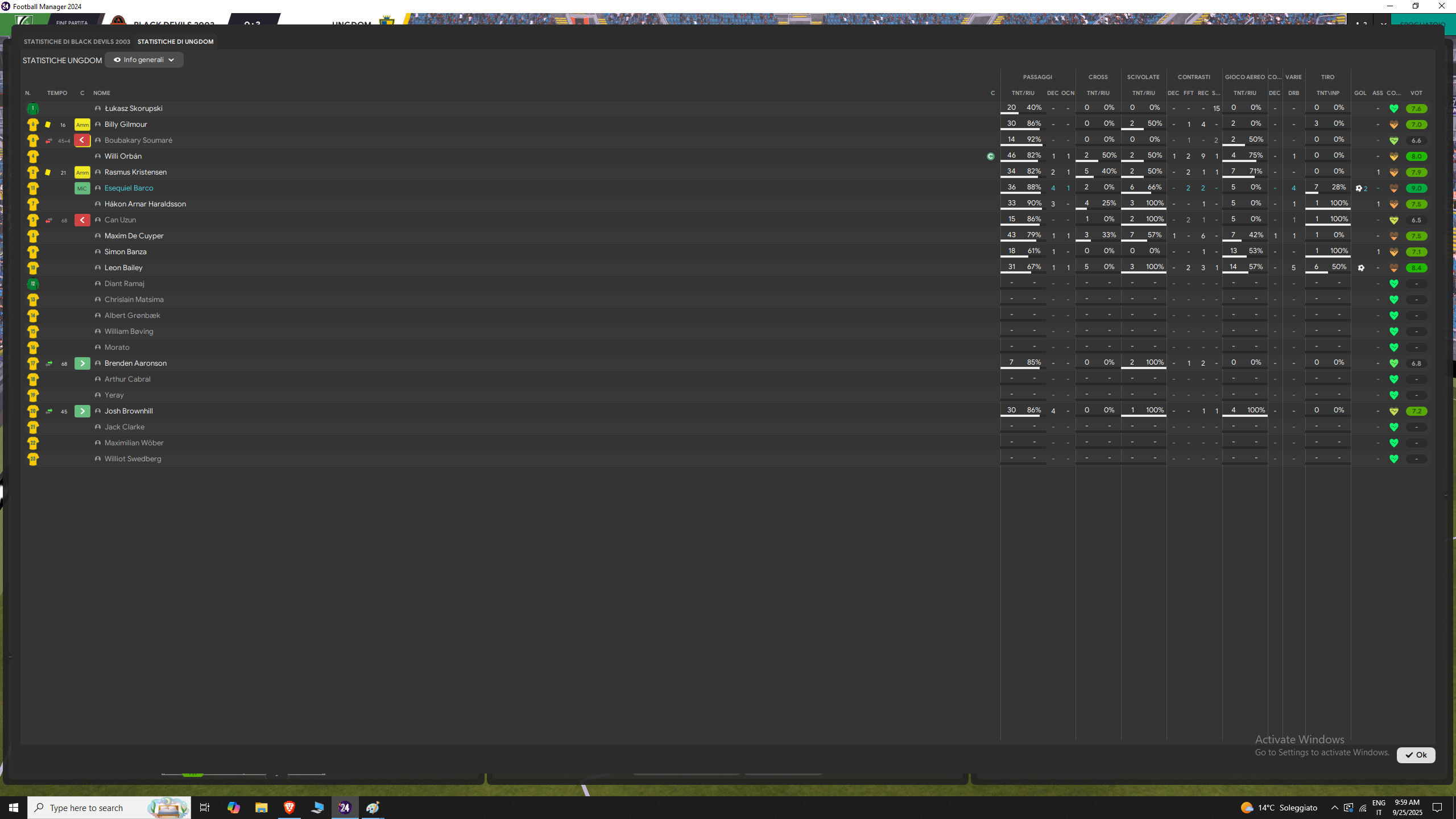
Task: Click substituted-off red arrow badge for Can Uzun
Action: click(82, 220)
